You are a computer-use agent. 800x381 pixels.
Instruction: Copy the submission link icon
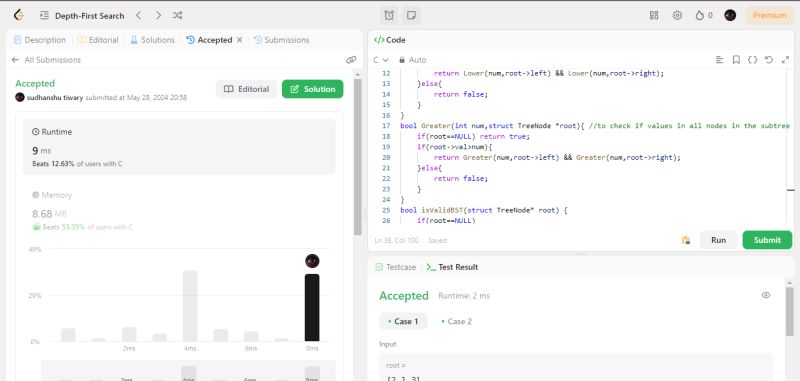[351, 60]
